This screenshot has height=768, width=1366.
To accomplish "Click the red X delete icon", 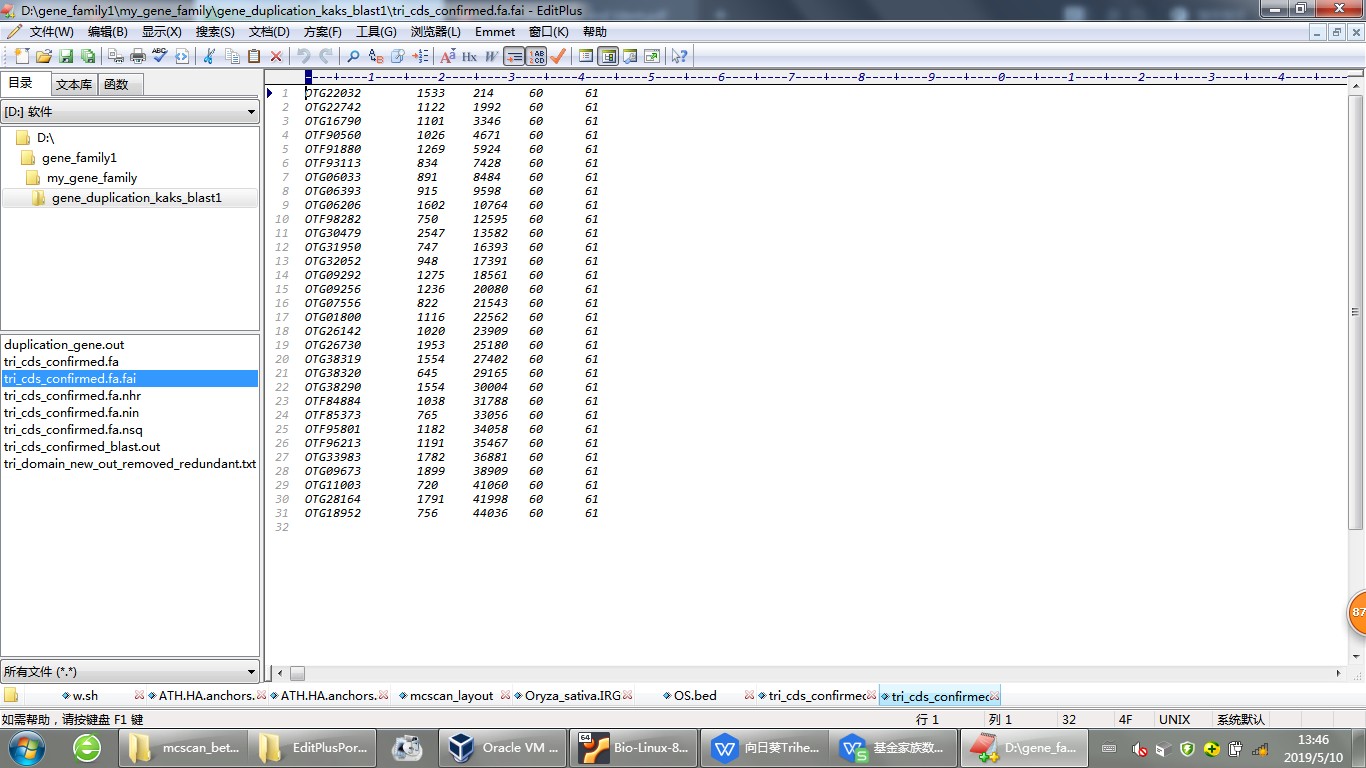I will tap(276, 56).
